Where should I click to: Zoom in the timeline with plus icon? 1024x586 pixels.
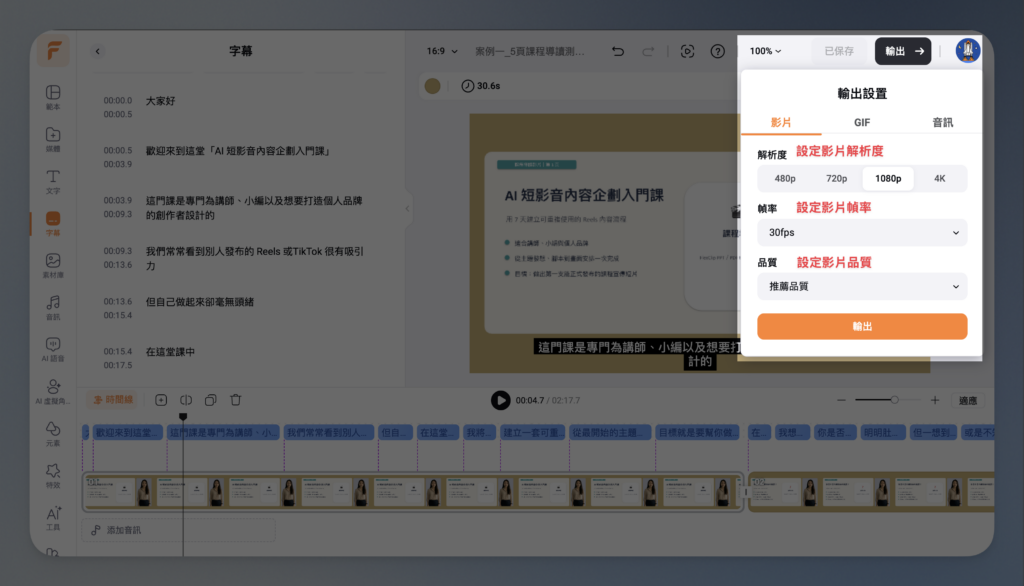pyautogui.click(x=935, y=400)
